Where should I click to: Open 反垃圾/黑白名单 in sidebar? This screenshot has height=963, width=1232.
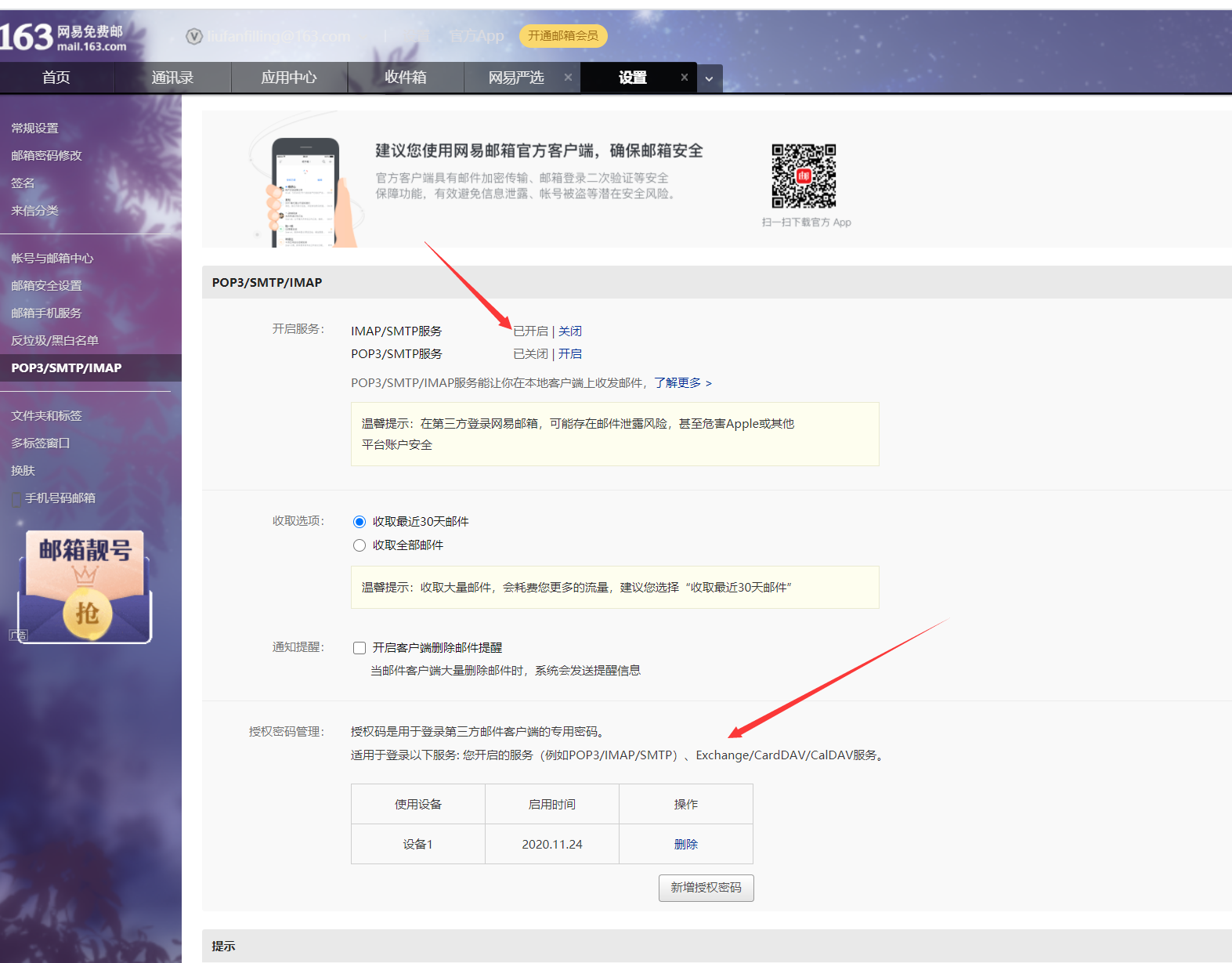coord(55,341)
